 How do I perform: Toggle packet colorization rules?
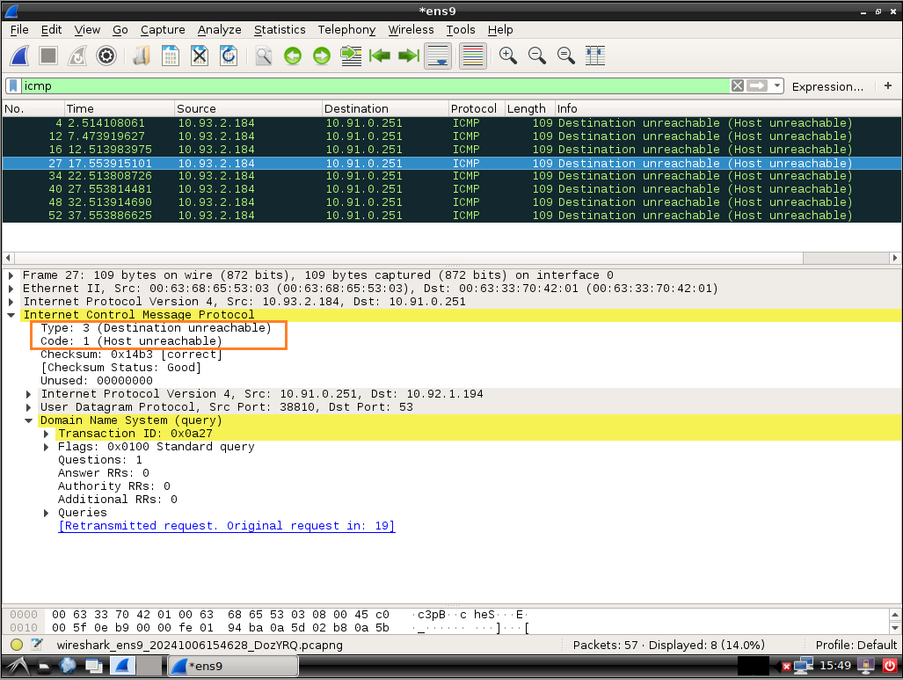473,56
